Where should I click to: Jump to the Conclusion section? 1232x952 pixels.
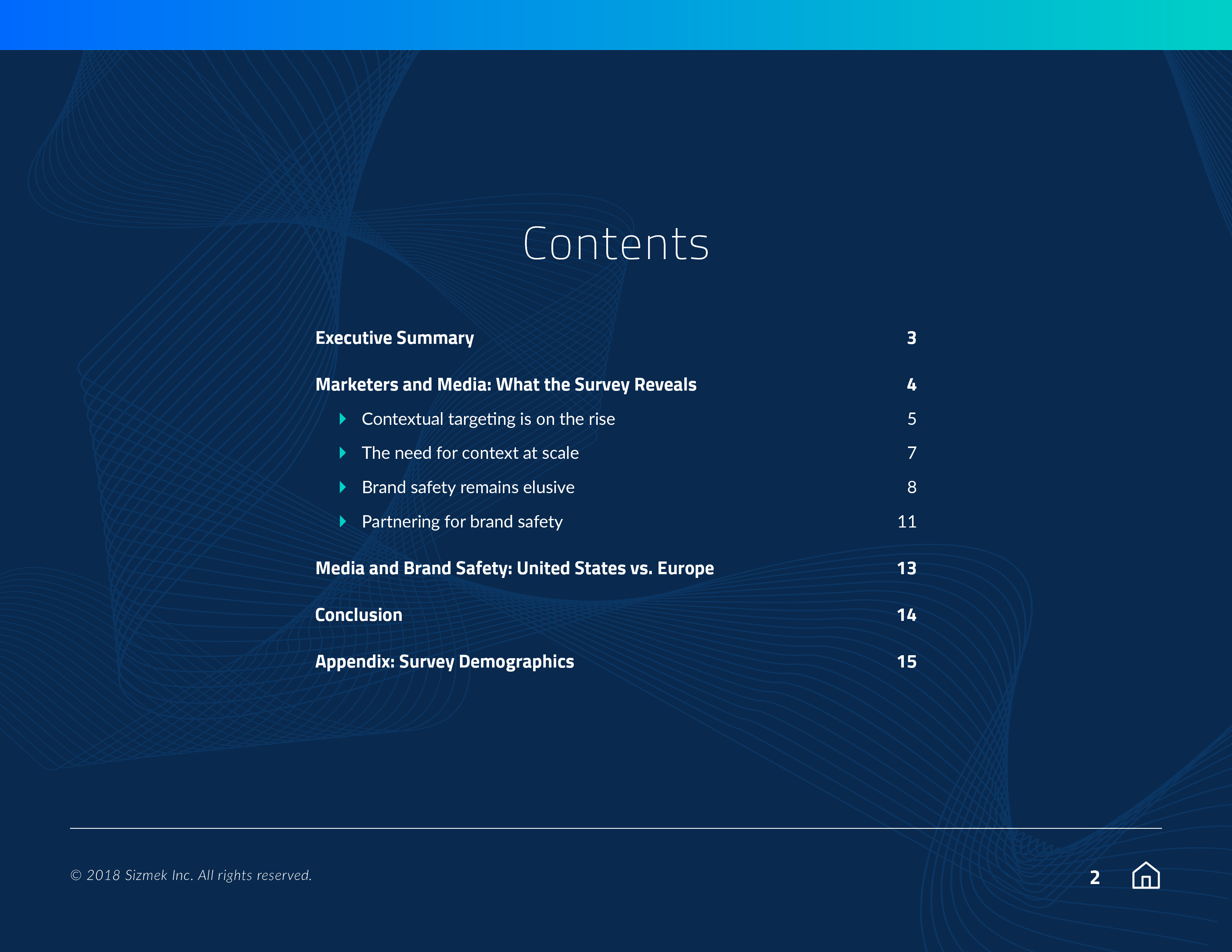pyautogui.click(x=358, y=615)
